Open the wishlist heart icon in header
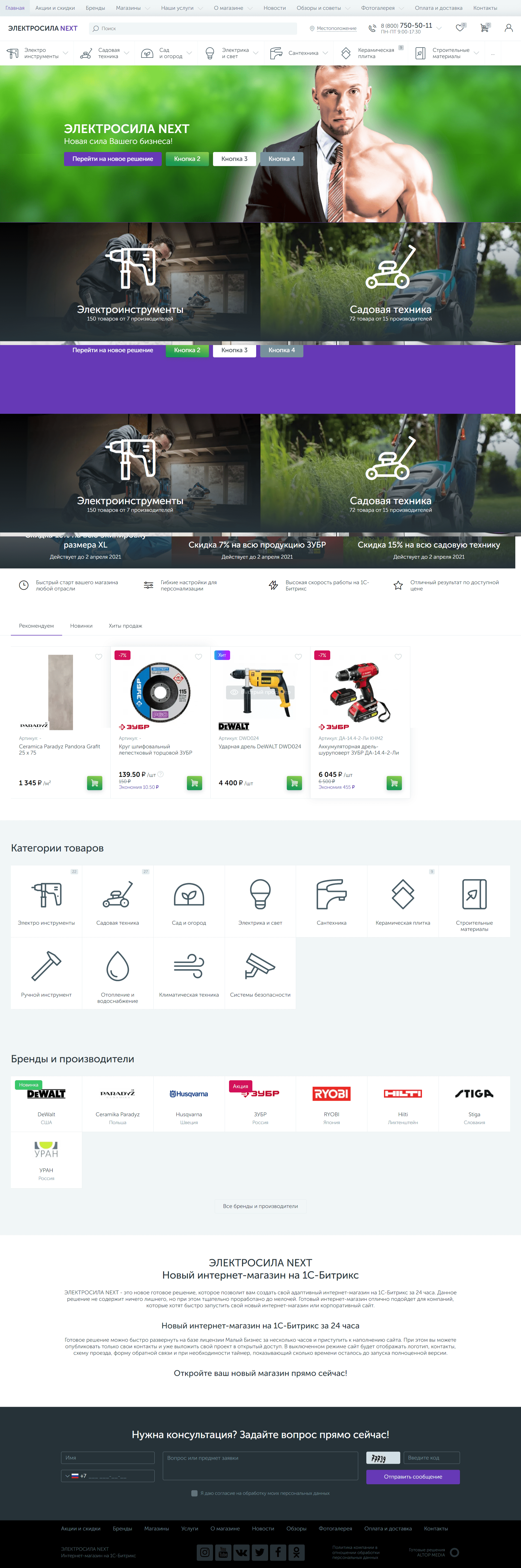This screenshot has height=1568, width=521. coord(459,28)
